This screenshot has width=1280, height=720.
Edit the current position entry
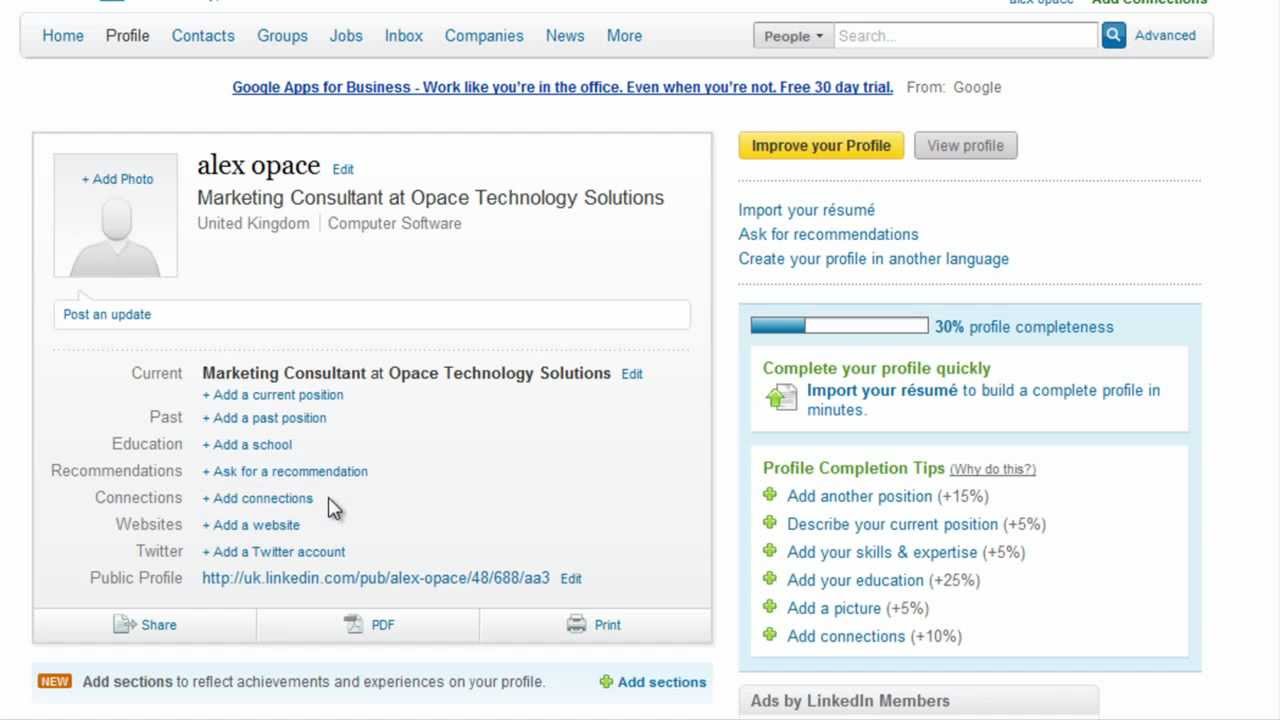[x=632, y=374]
